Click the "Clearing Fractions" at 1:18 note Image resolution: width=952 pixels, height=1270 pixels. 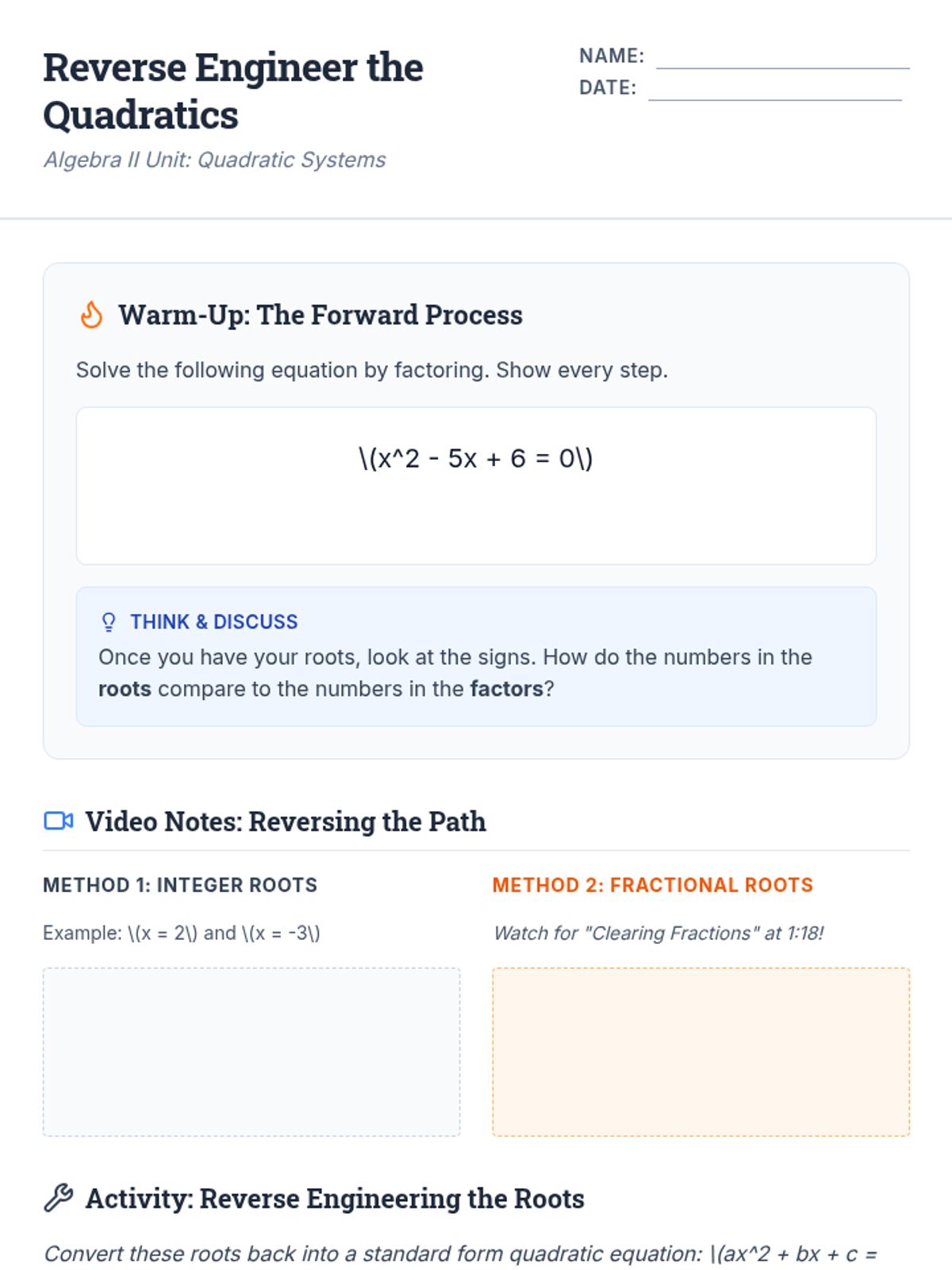(658, 933)
